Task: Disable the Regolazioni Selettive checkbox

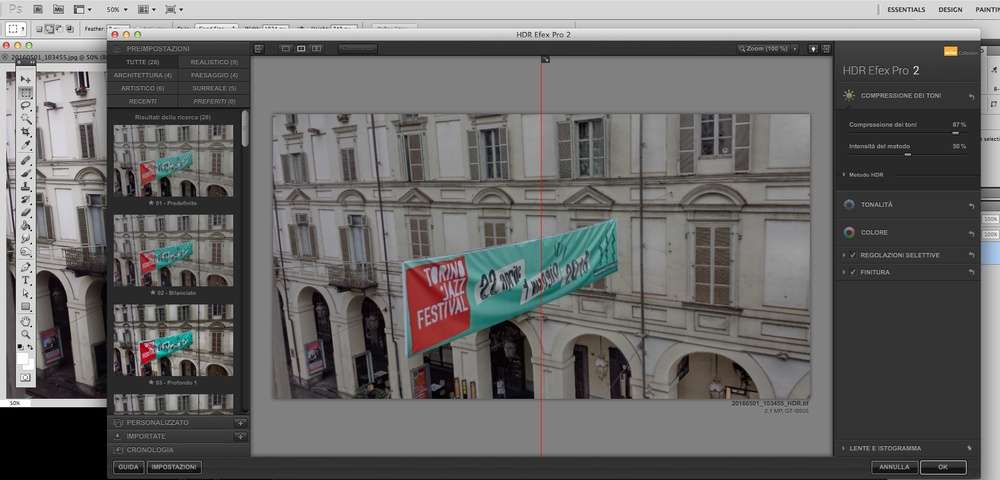Action: pyautogui.click(x=853, y=255)
